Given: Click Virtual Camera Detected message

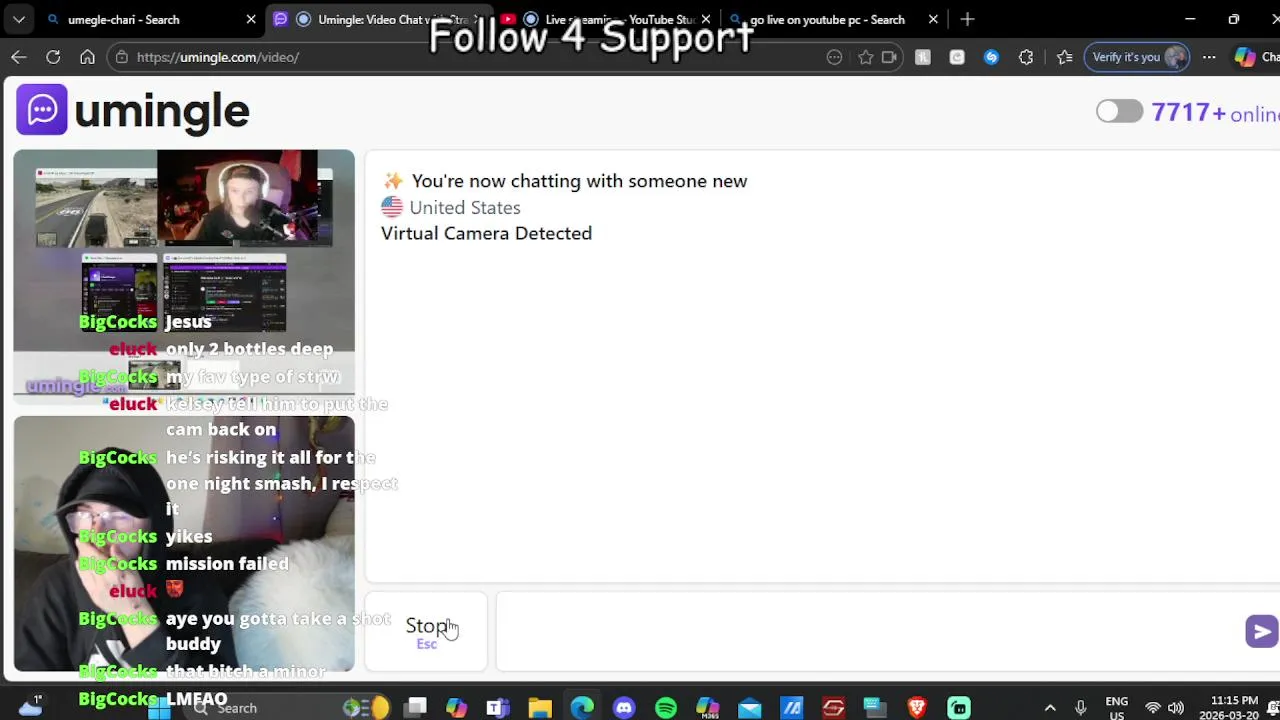Looking at the screenshot, I should (x=487, y=233).
